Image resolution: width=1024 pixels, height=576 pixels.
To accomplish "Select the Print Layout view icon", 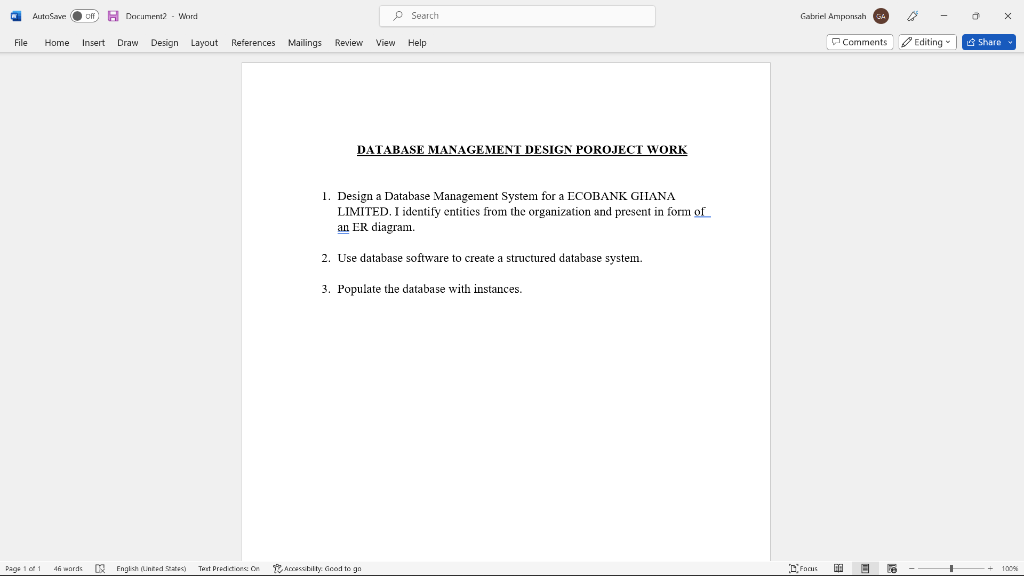I will tap(863, 568).
